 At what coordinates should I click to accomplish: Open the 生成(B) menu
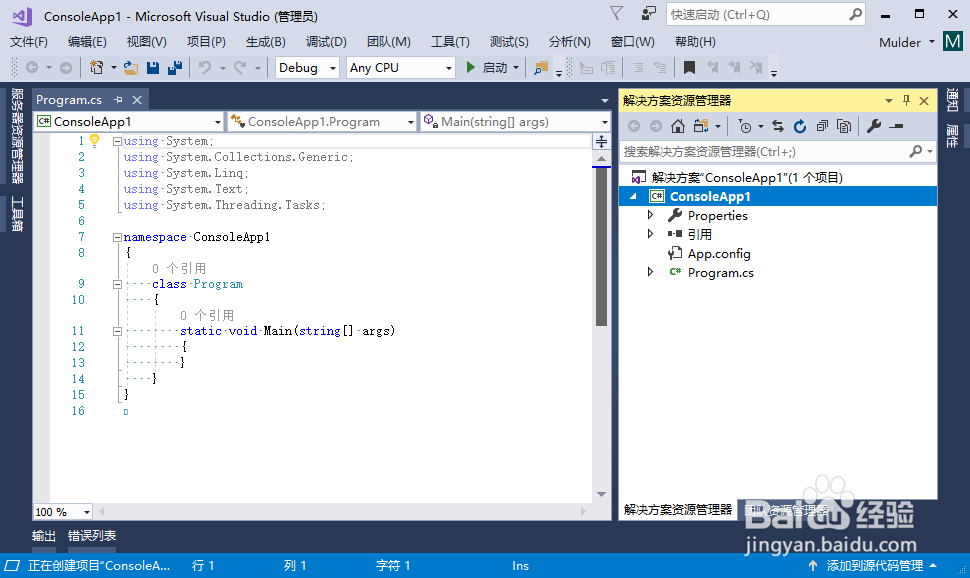coord(265,41)
